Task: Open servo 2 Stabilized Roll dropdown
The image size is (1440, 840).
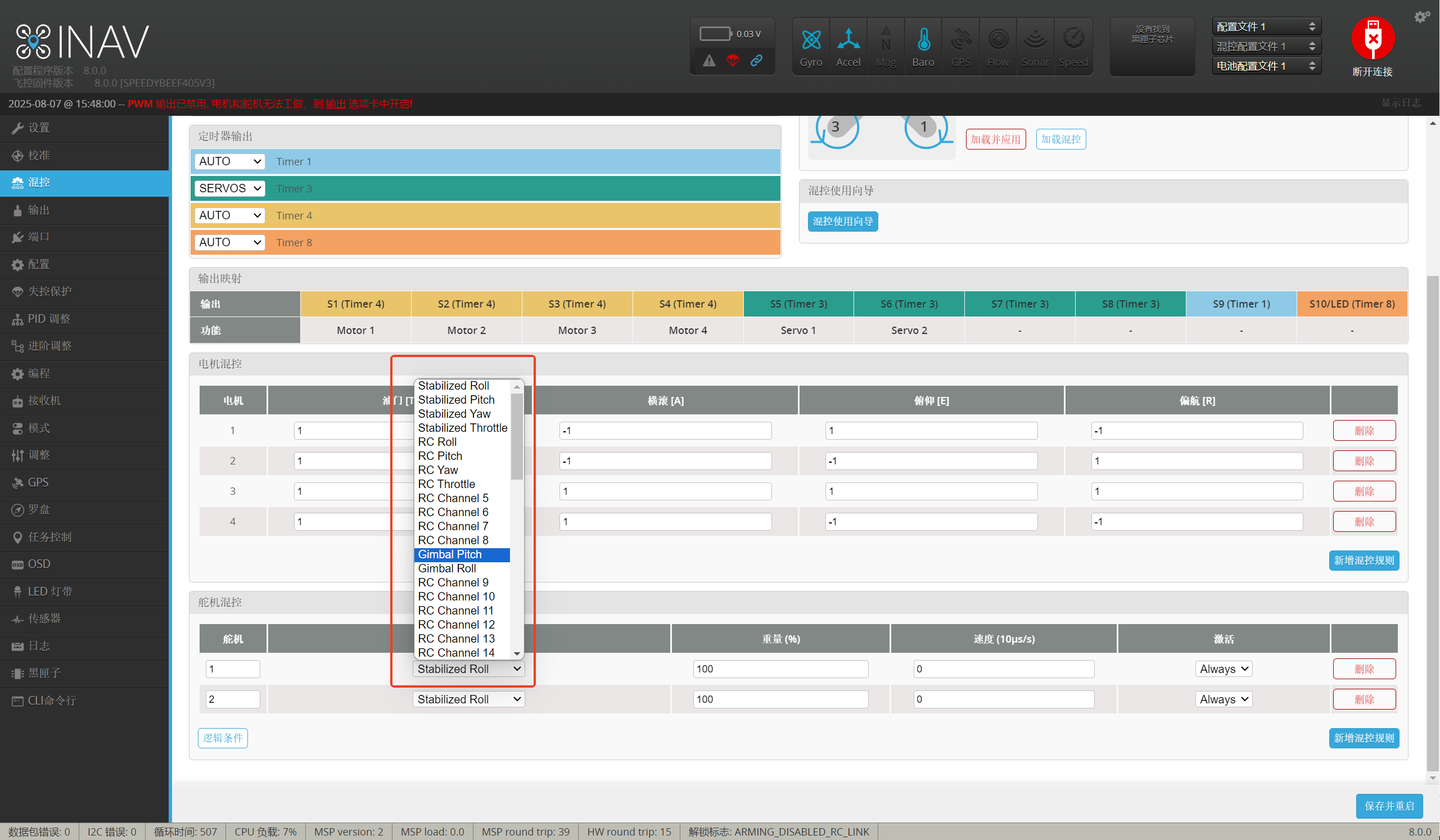Action: [x=468, y=699]
